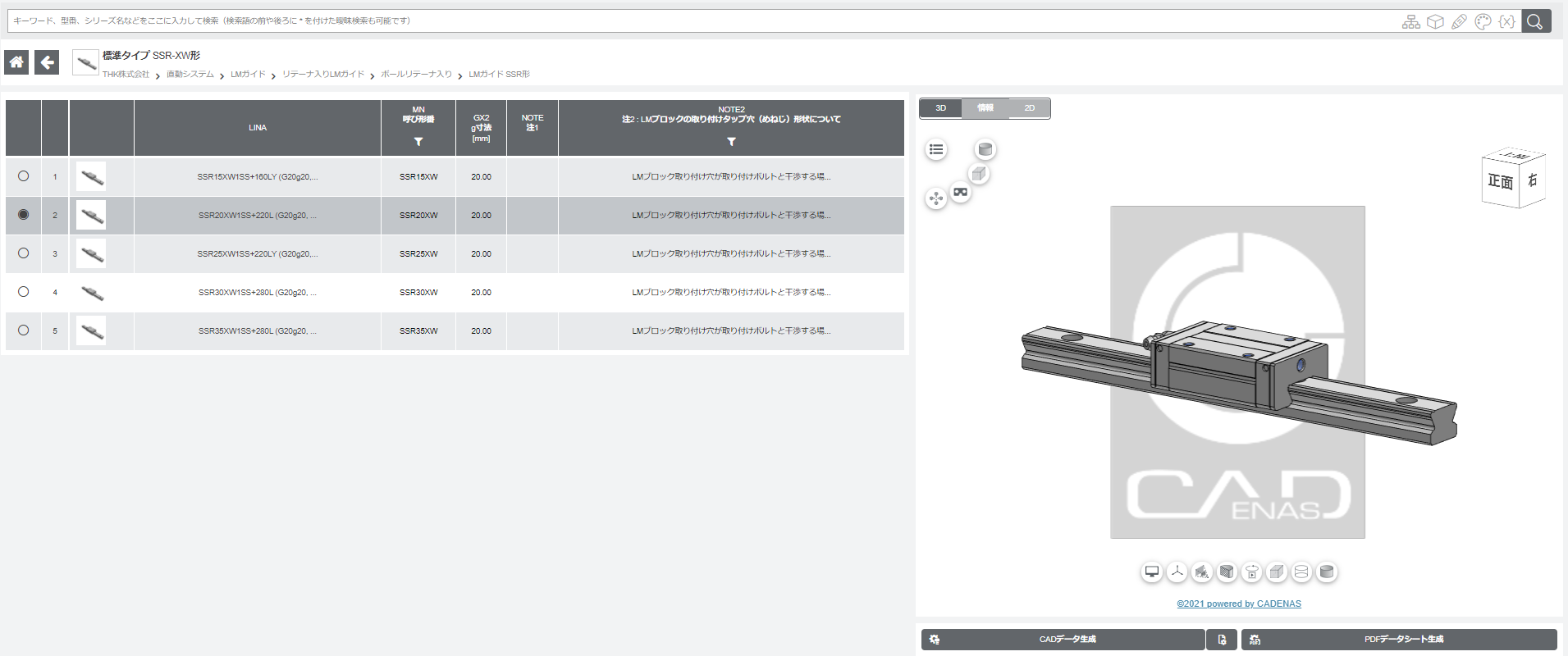The width and height of the screenshot is (1568, 656).
Task: Click cell SSR25XW1SS+220LY
Action: (258, 253)
